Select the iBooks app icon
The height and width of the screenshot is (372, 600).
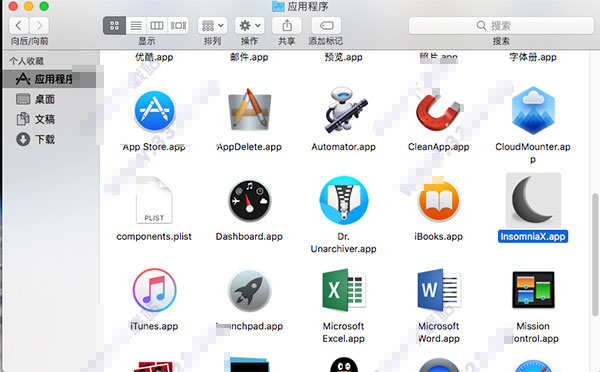point(439,200)
